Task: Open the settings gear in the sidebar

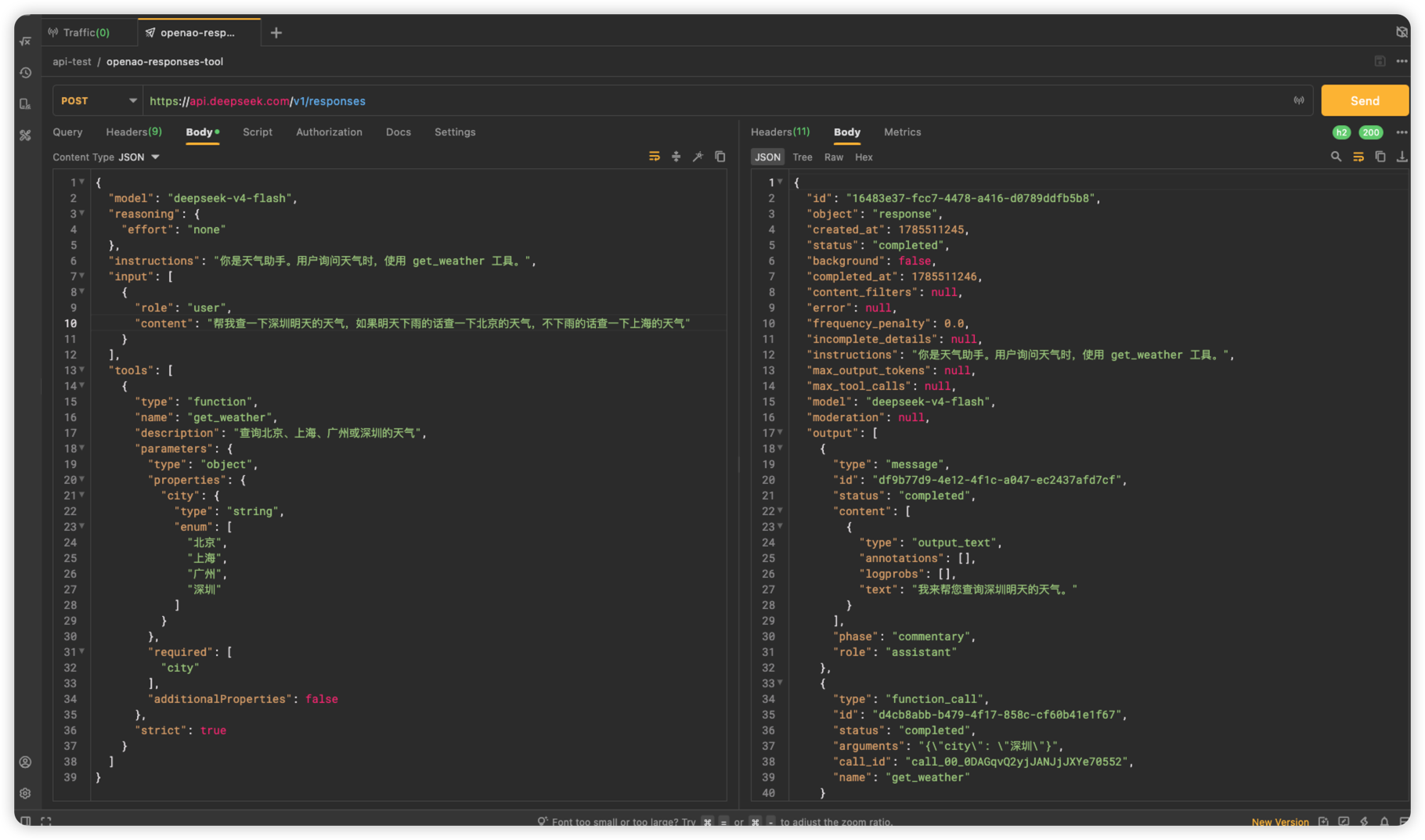Action: click(25, 793)
